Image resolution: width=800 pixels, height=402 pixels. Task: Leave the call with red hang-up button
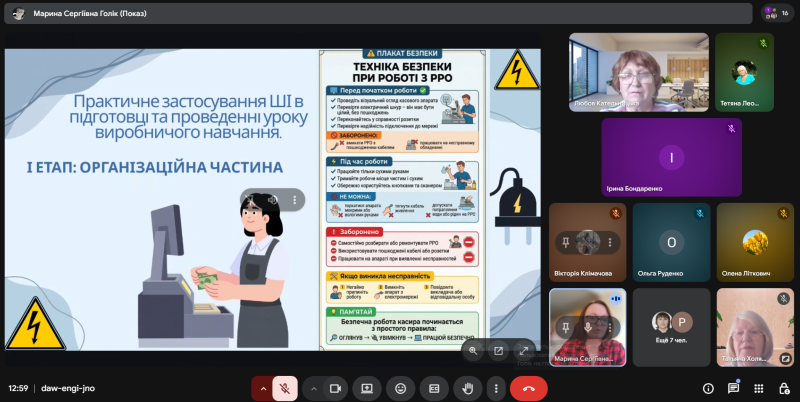click(529, 389)
